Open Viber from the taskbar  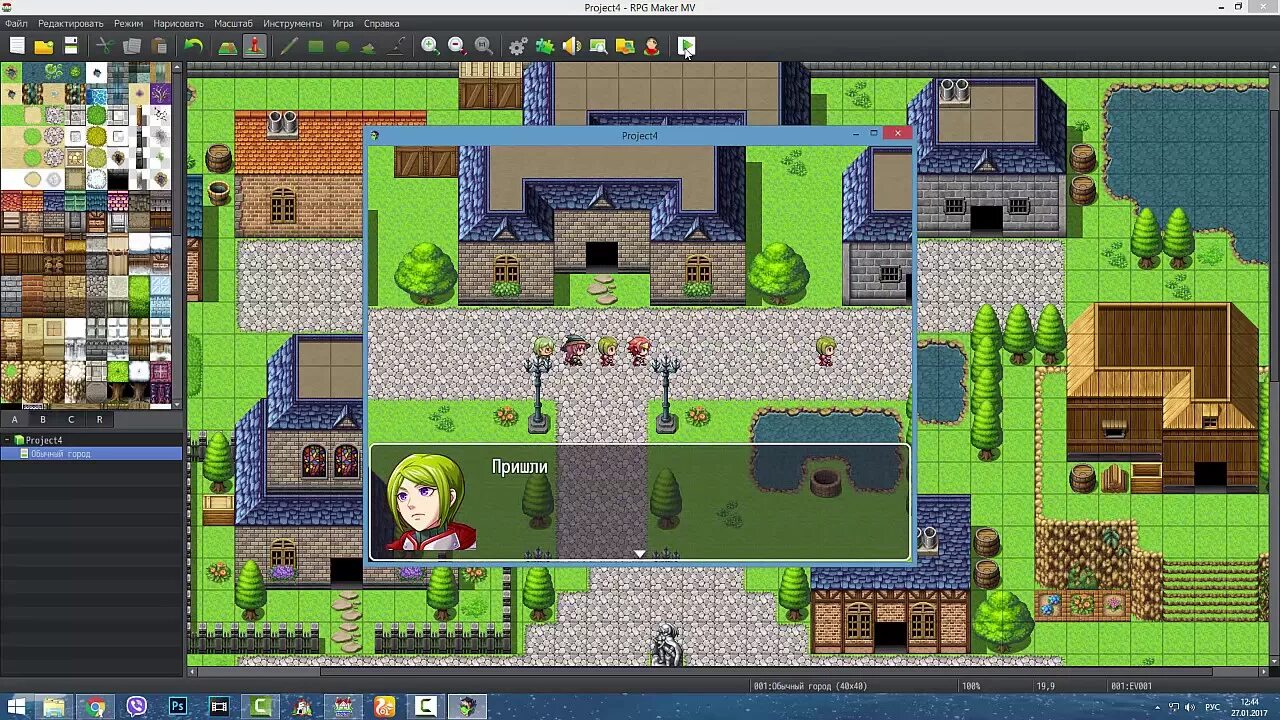137,707
